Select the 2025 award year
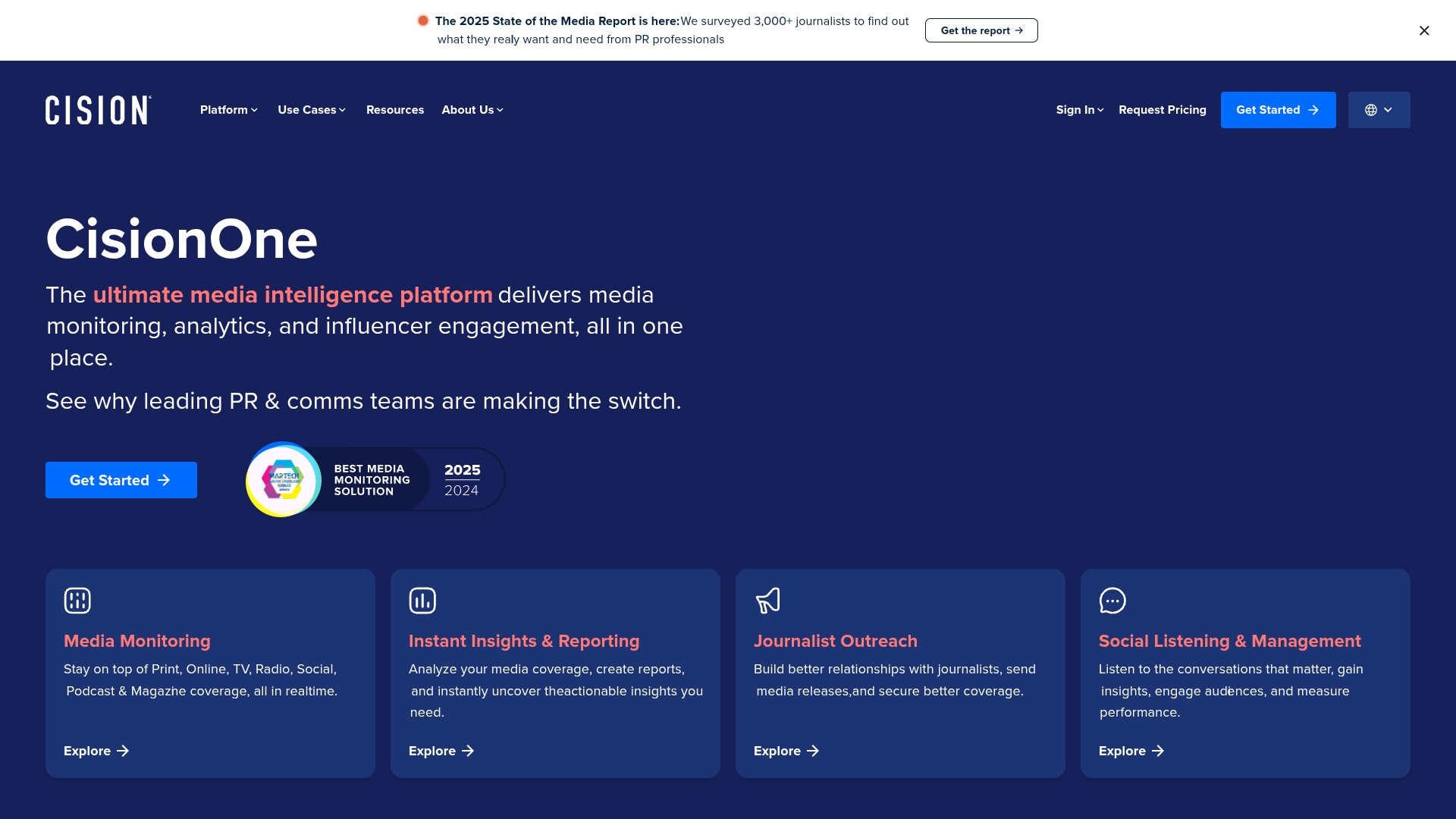1456x819 pixels. (463, 470)
